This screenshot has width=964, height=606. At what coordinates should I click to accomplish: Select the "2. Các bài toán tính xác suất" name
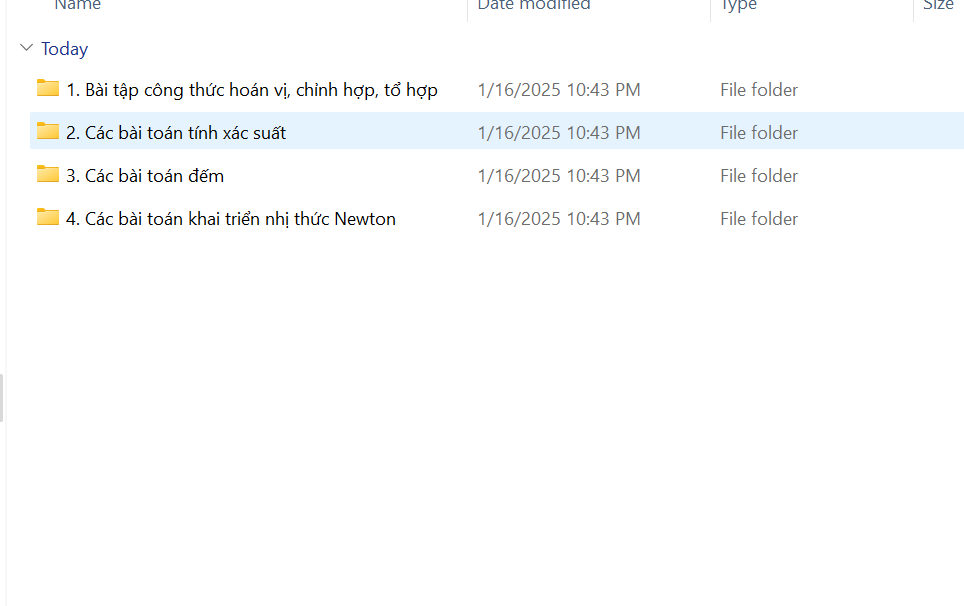[176, 133]
